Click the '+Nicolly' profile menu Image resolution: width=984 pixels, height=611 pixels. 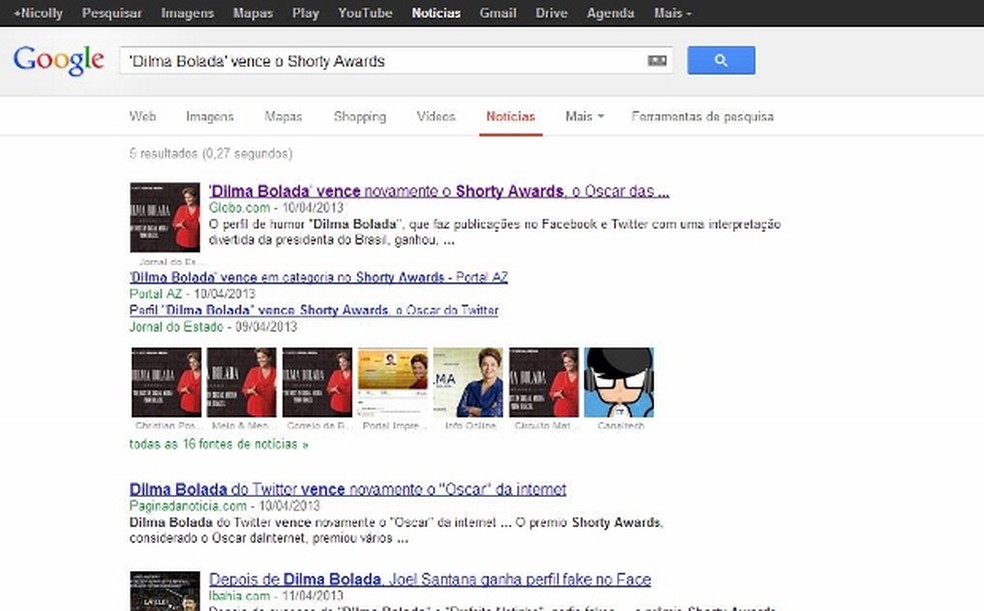(37, 13)
